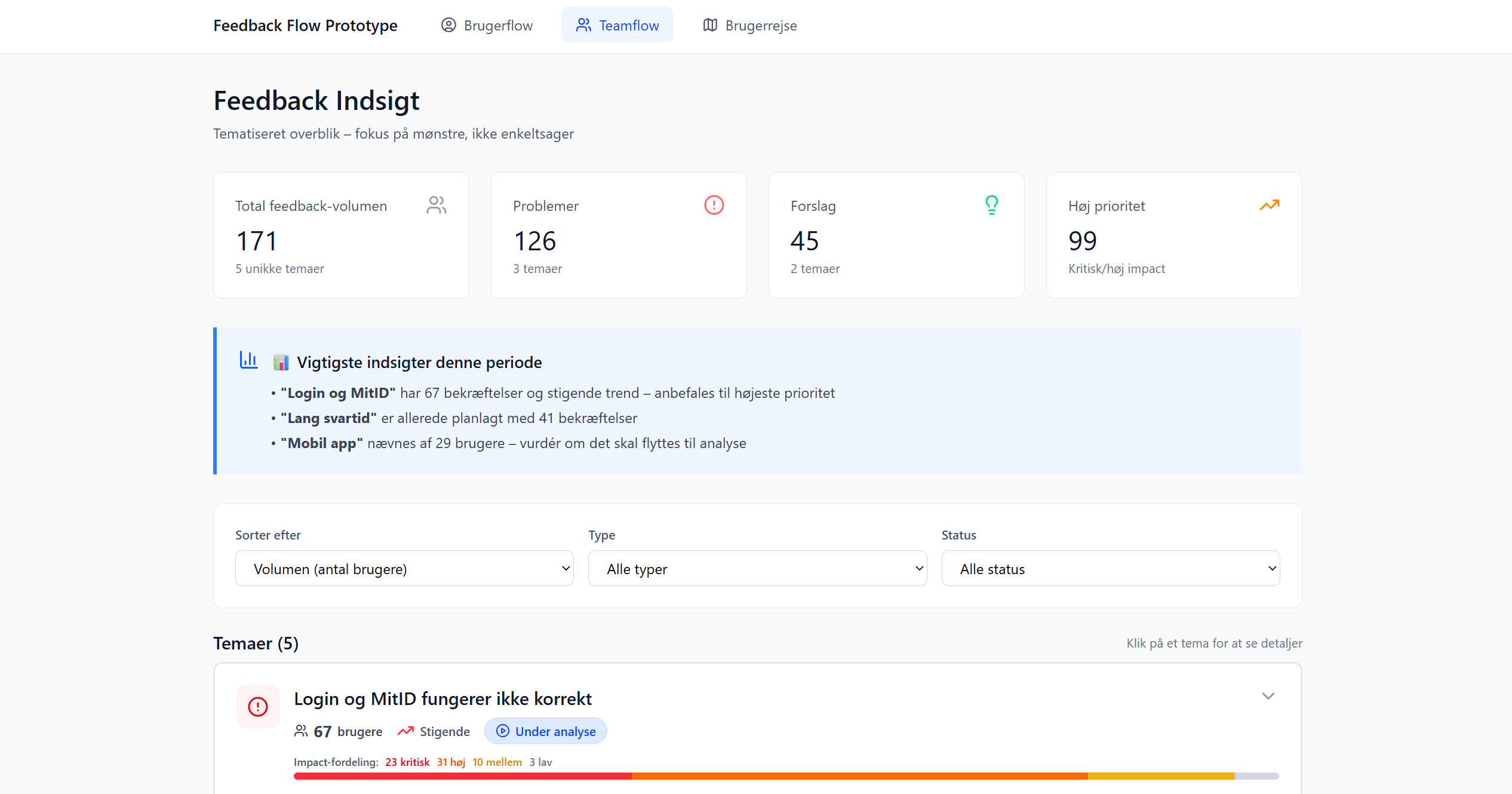
Task: Open the Type filter dropdown
Action: [x=757, y=568]
